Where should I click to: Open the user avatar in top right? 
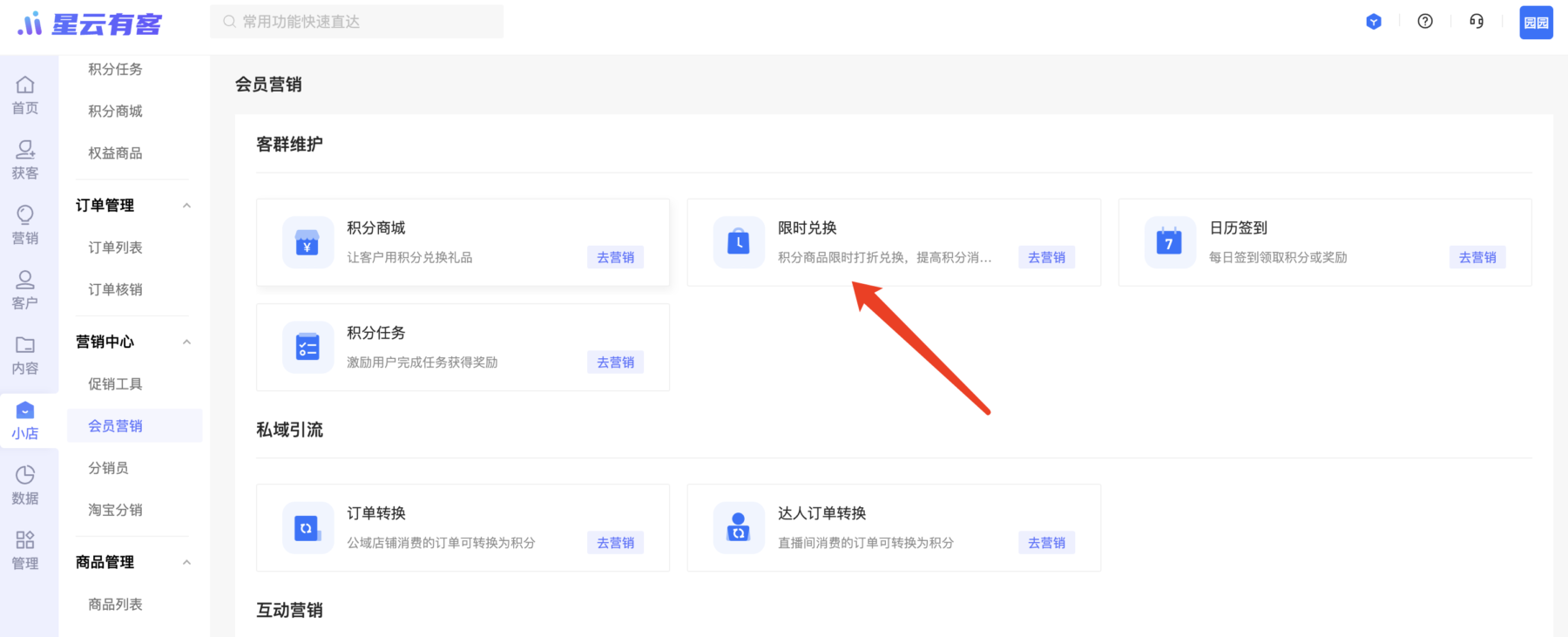pos(1537,23)
